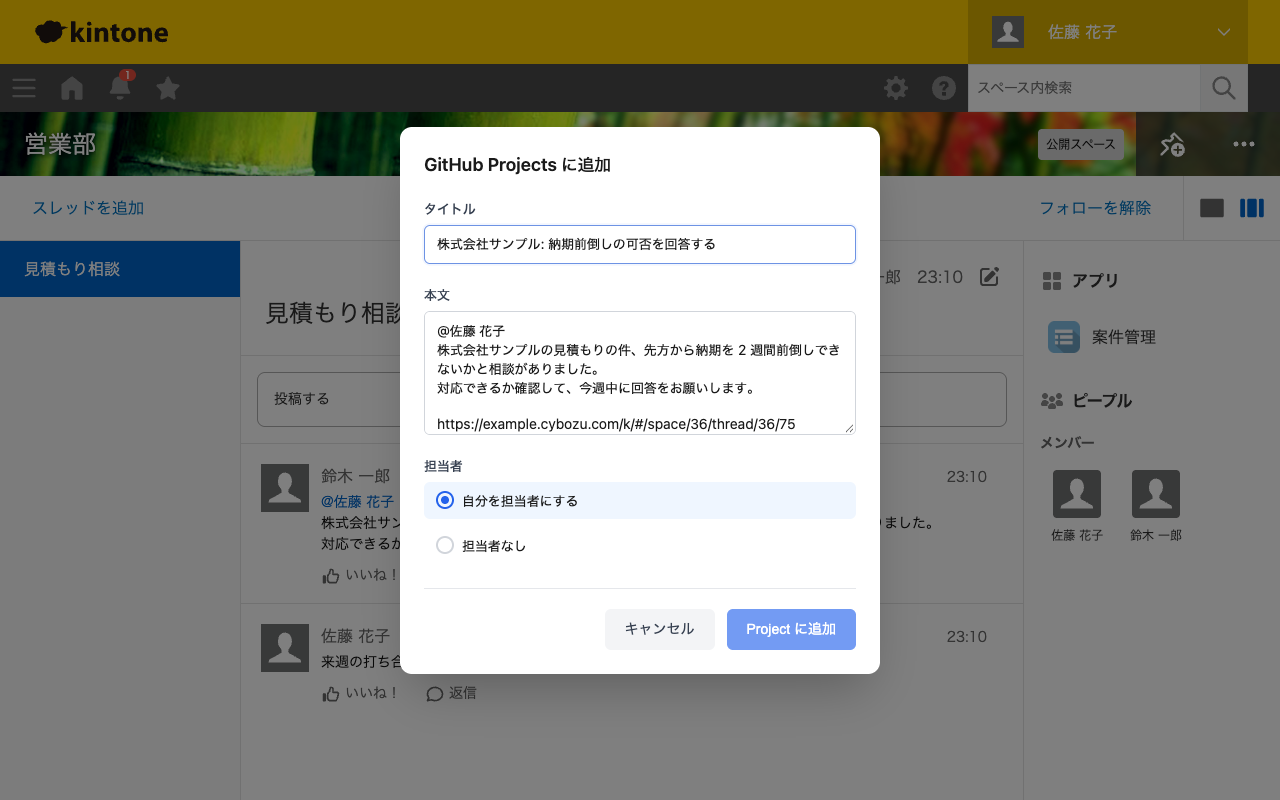
Task: Select 担当者なし radio option
Action: [x=640, y=546]
